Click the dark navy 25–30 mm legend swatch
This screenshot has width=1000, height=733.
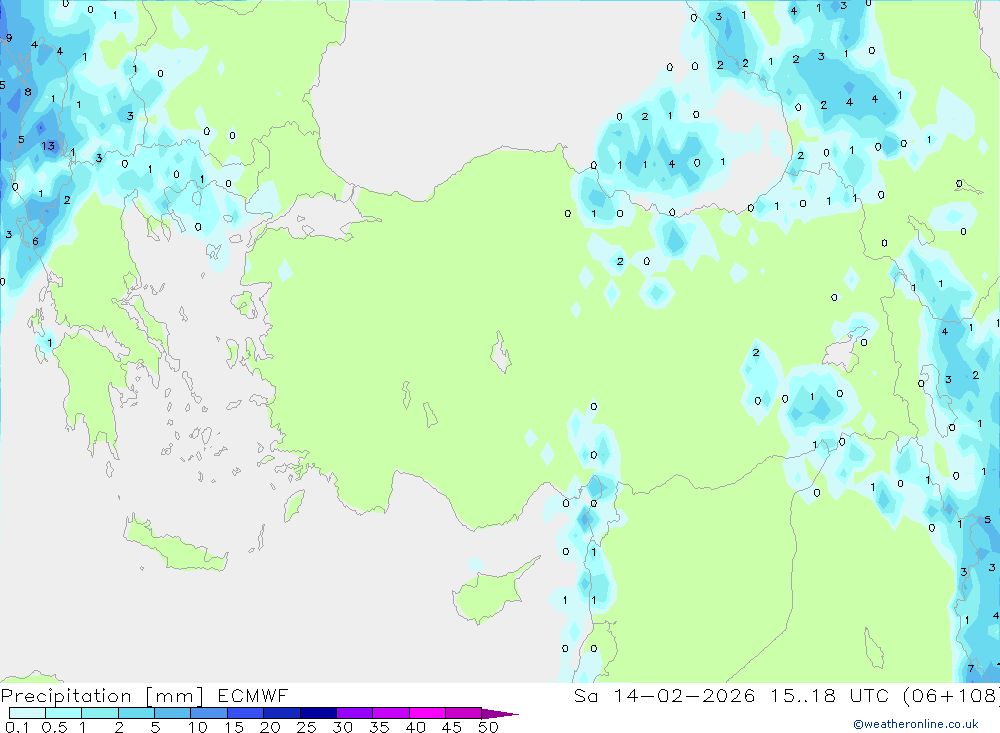[x=318, y=713]
